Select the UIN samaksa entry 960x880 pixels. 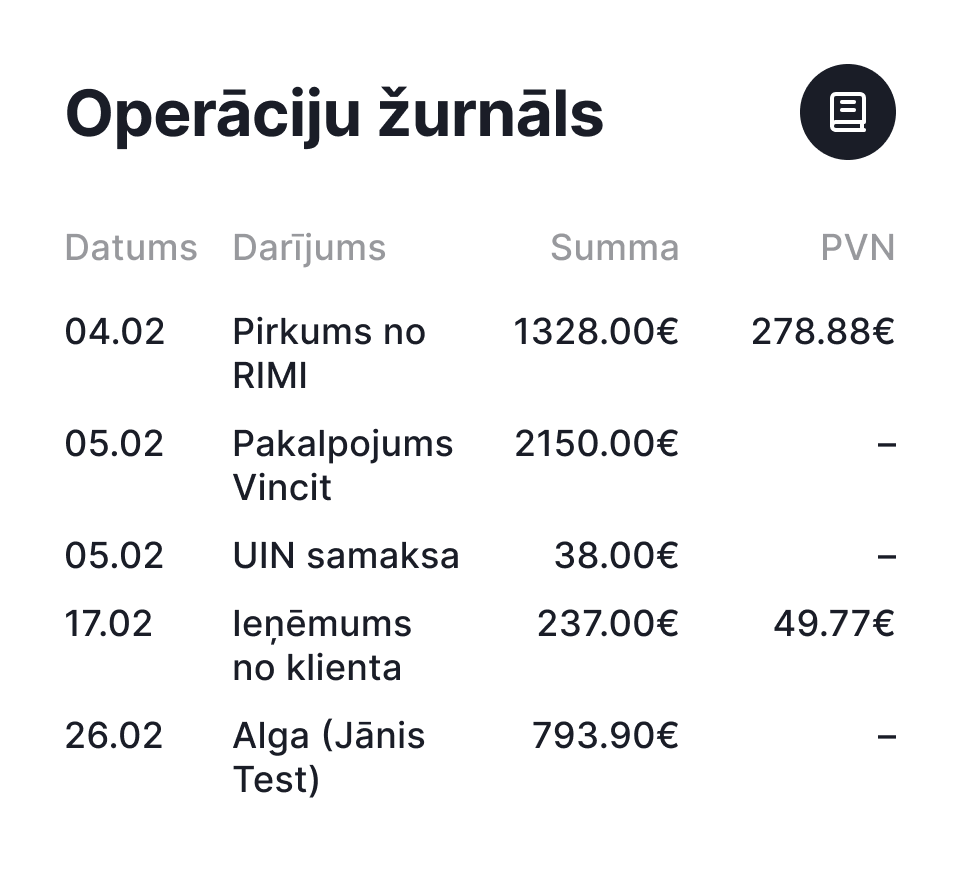[345, 555]
